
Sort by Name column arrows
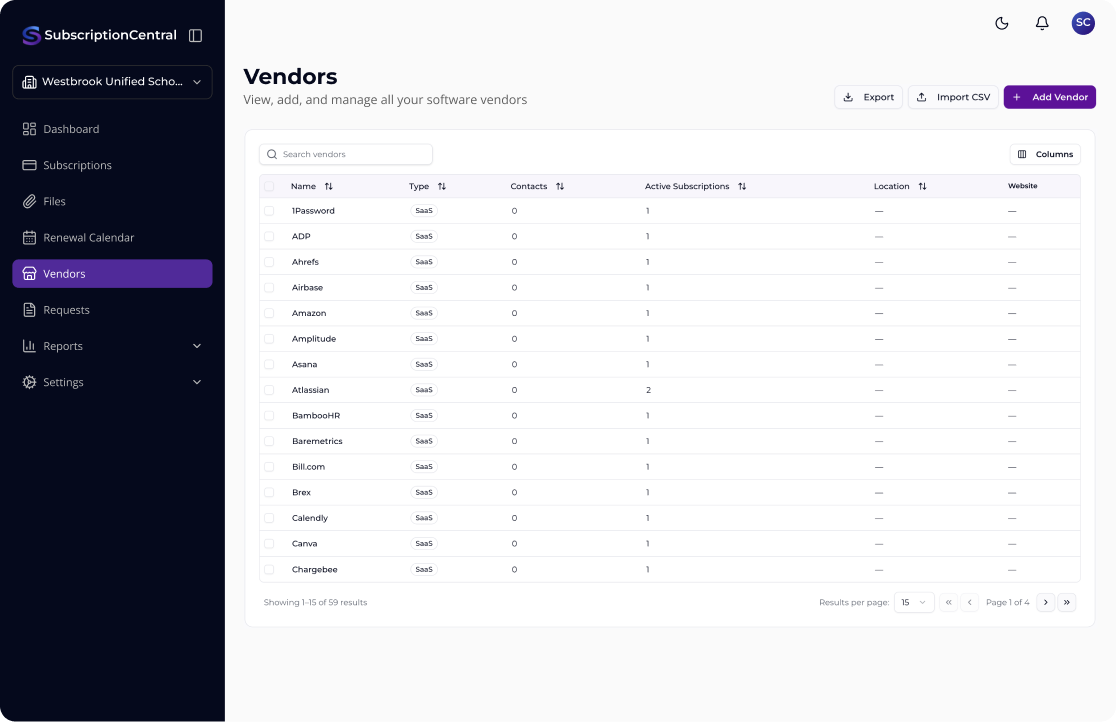[328, 187]
